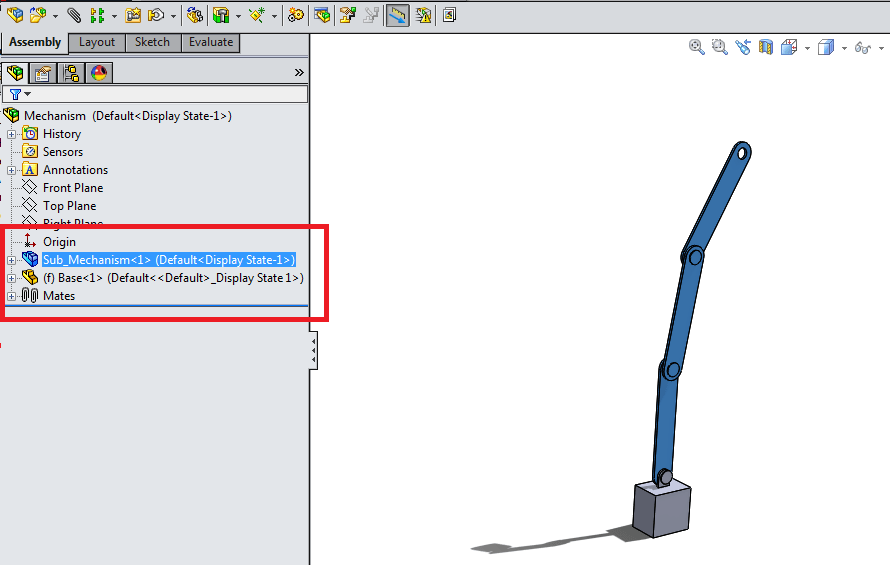
Task: Expand the History node in the tree
Action: pos(12,134)
